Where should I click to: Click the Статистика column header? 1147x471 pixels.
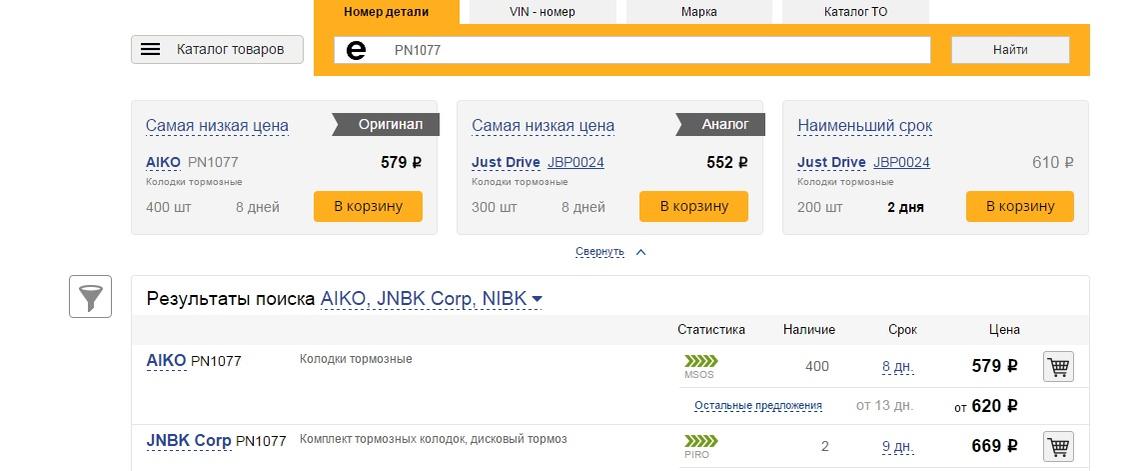[x=711, y=330]
